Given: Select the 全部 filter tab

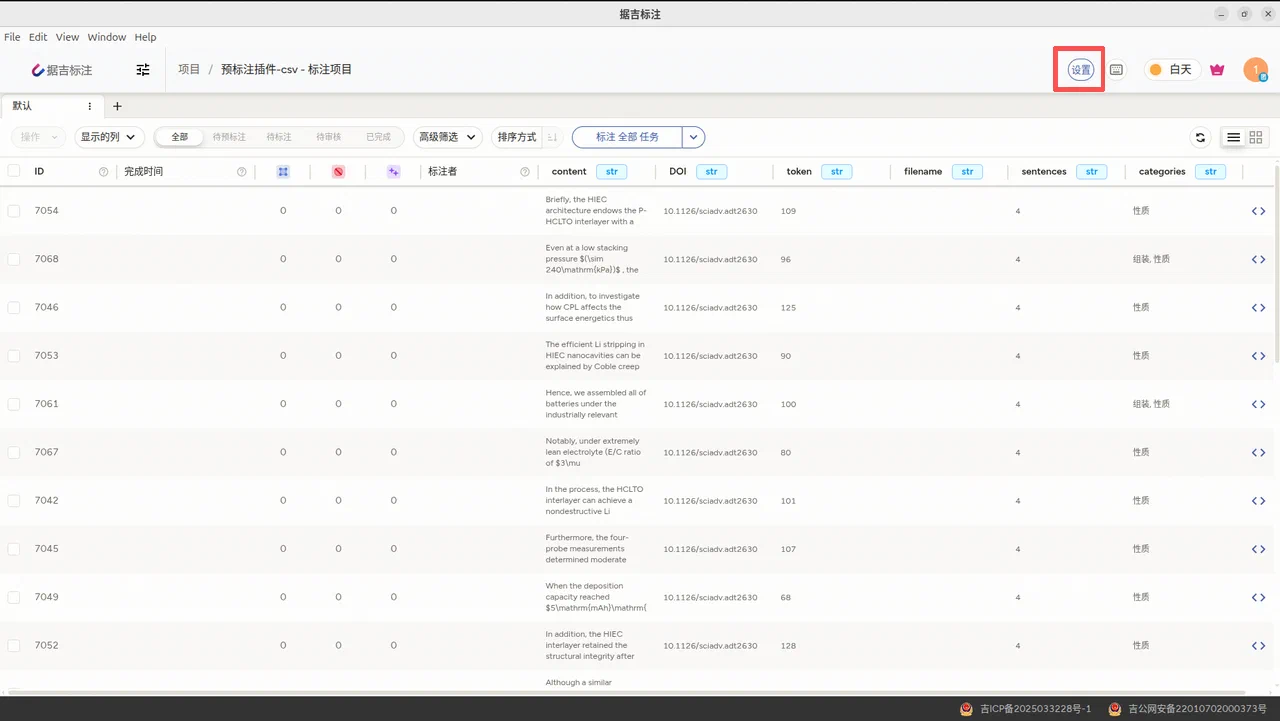Looking at the screenshot, I should click(x=180, y=137).
